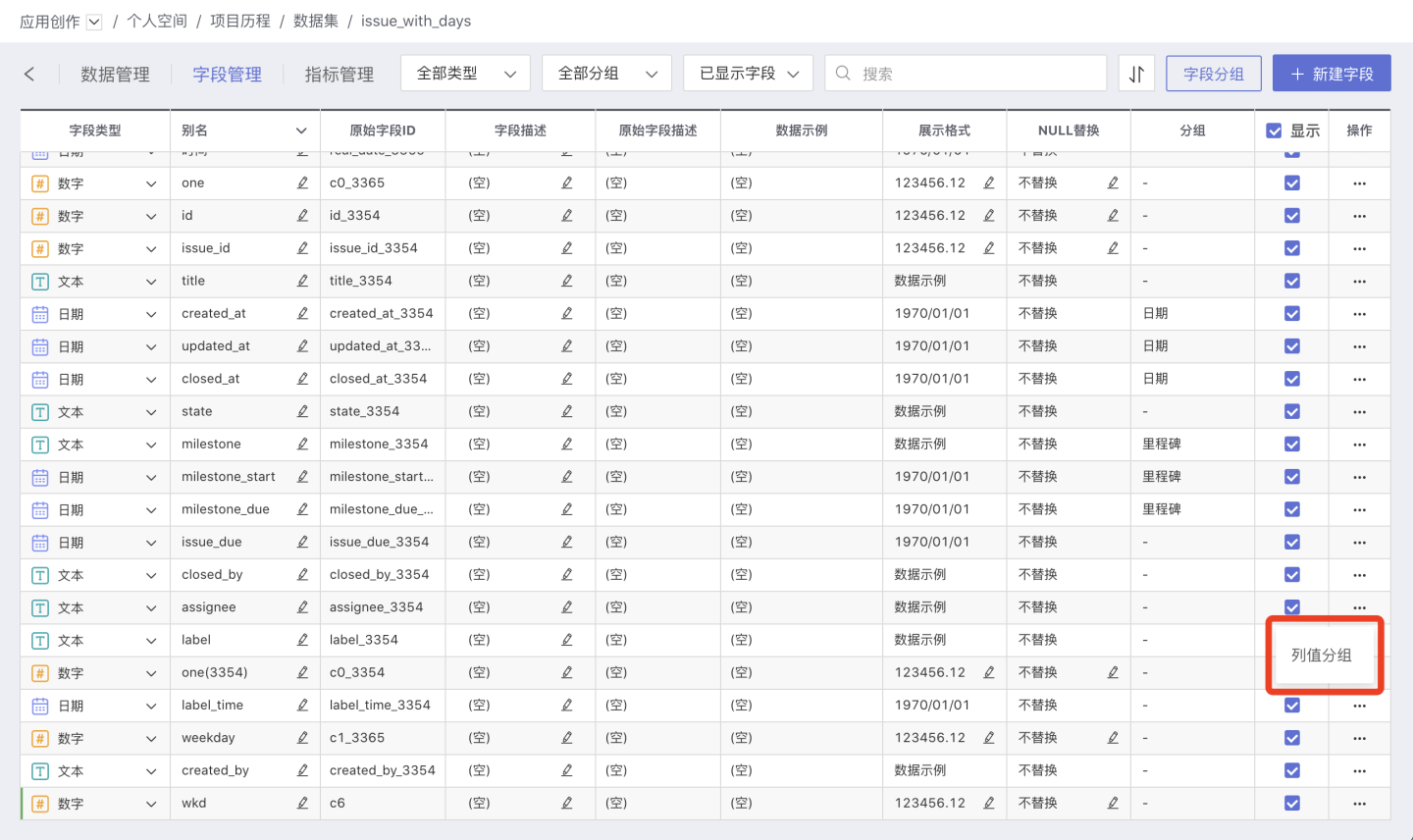Open more actions for created_at row

1359,314
